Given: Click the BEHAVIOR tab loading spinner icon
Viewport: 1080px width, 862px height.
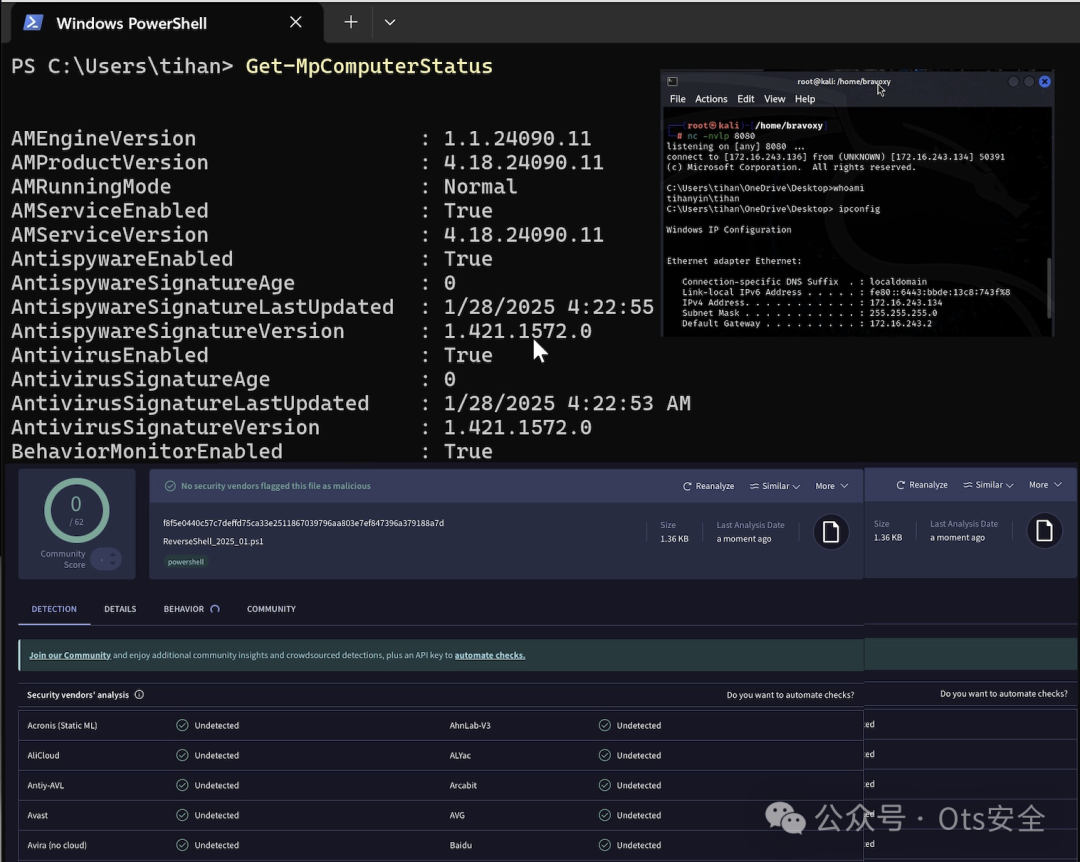Looking at the screenshot, I should pyautogui.click(x=215, y=609).
